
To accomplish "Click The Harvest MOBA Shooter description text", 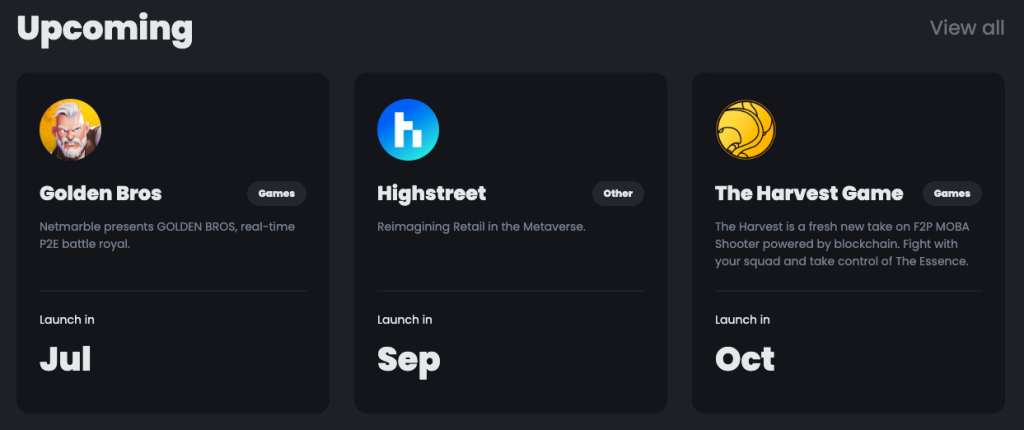I will (x=842, y=244).
